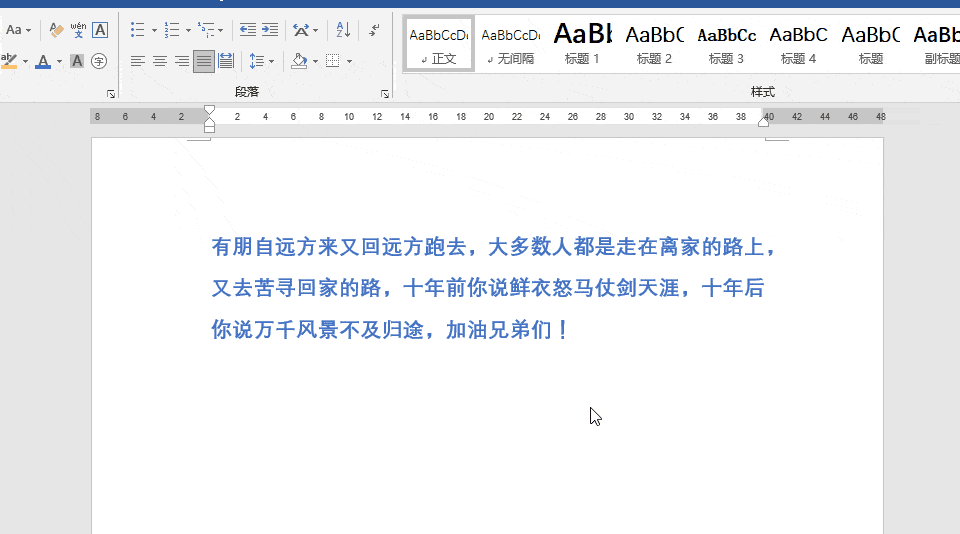Apply character border icon
960x534 pixels.
(100, 29)
